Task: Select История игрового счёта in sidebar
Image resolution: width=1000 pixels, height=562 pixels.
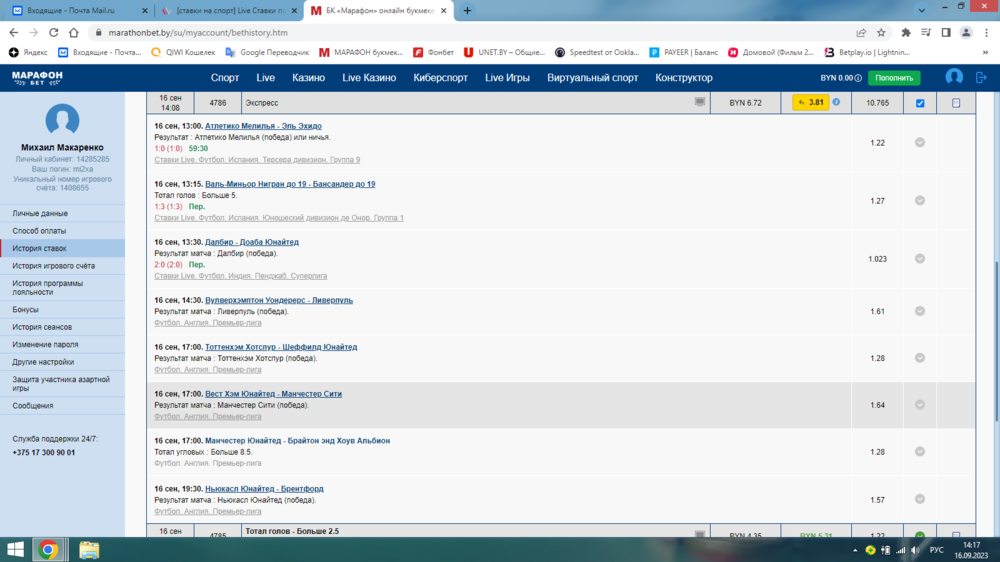Action: click(54, 266)
